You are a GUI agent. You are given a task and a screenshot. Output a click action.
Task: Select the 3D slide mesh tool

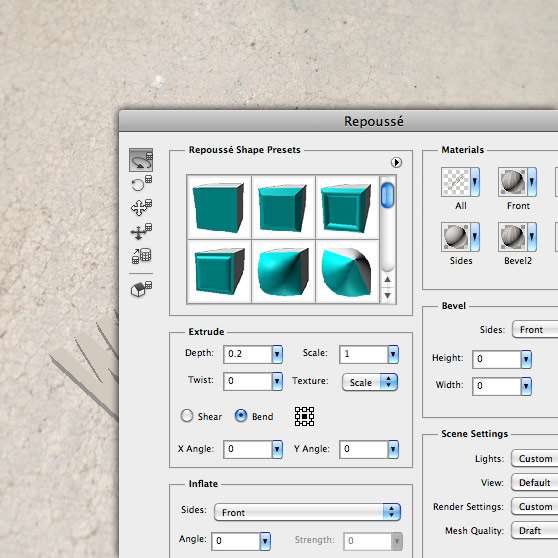click(141, 231)
